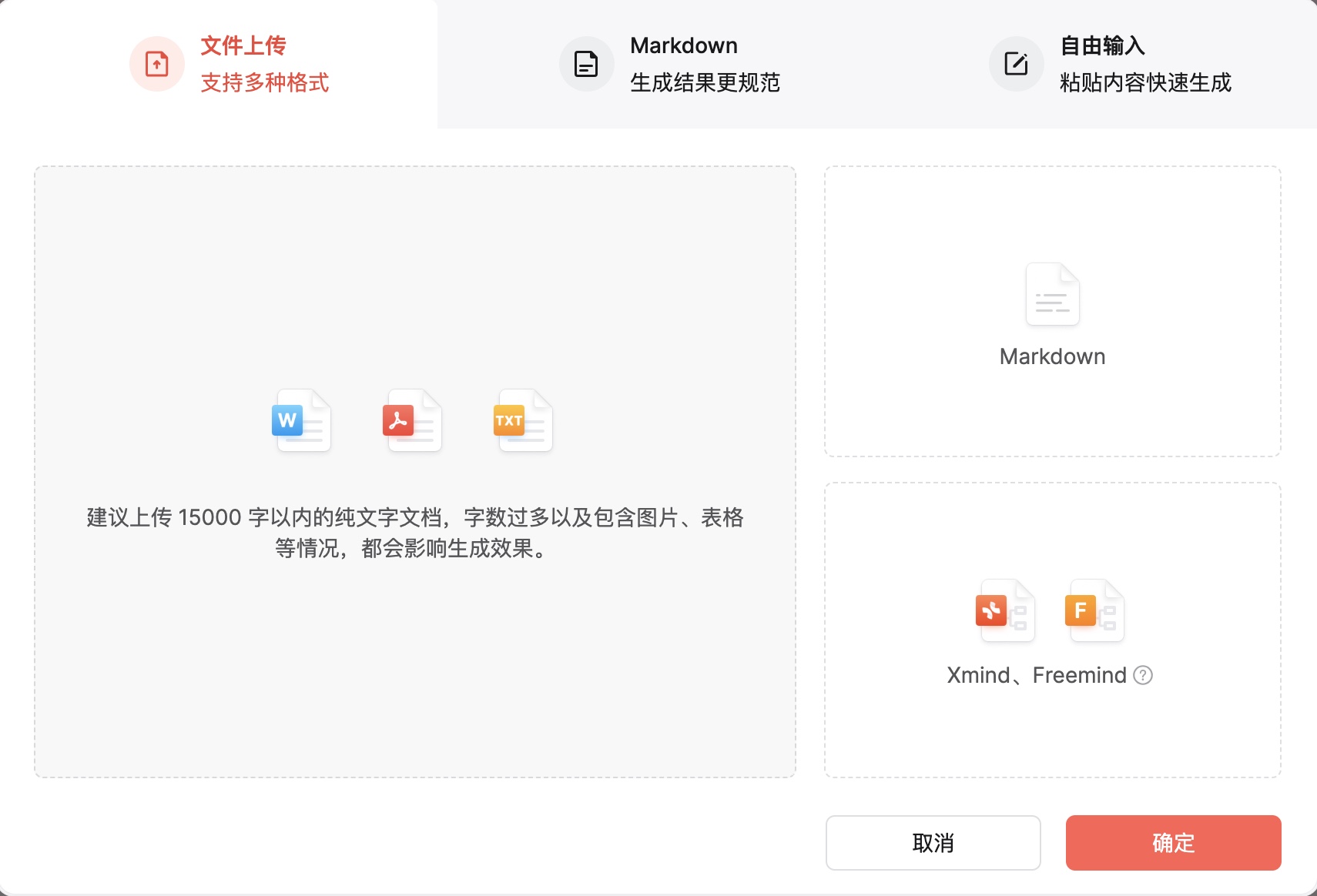
Task: Click the 取消 button
Action: 933,843
